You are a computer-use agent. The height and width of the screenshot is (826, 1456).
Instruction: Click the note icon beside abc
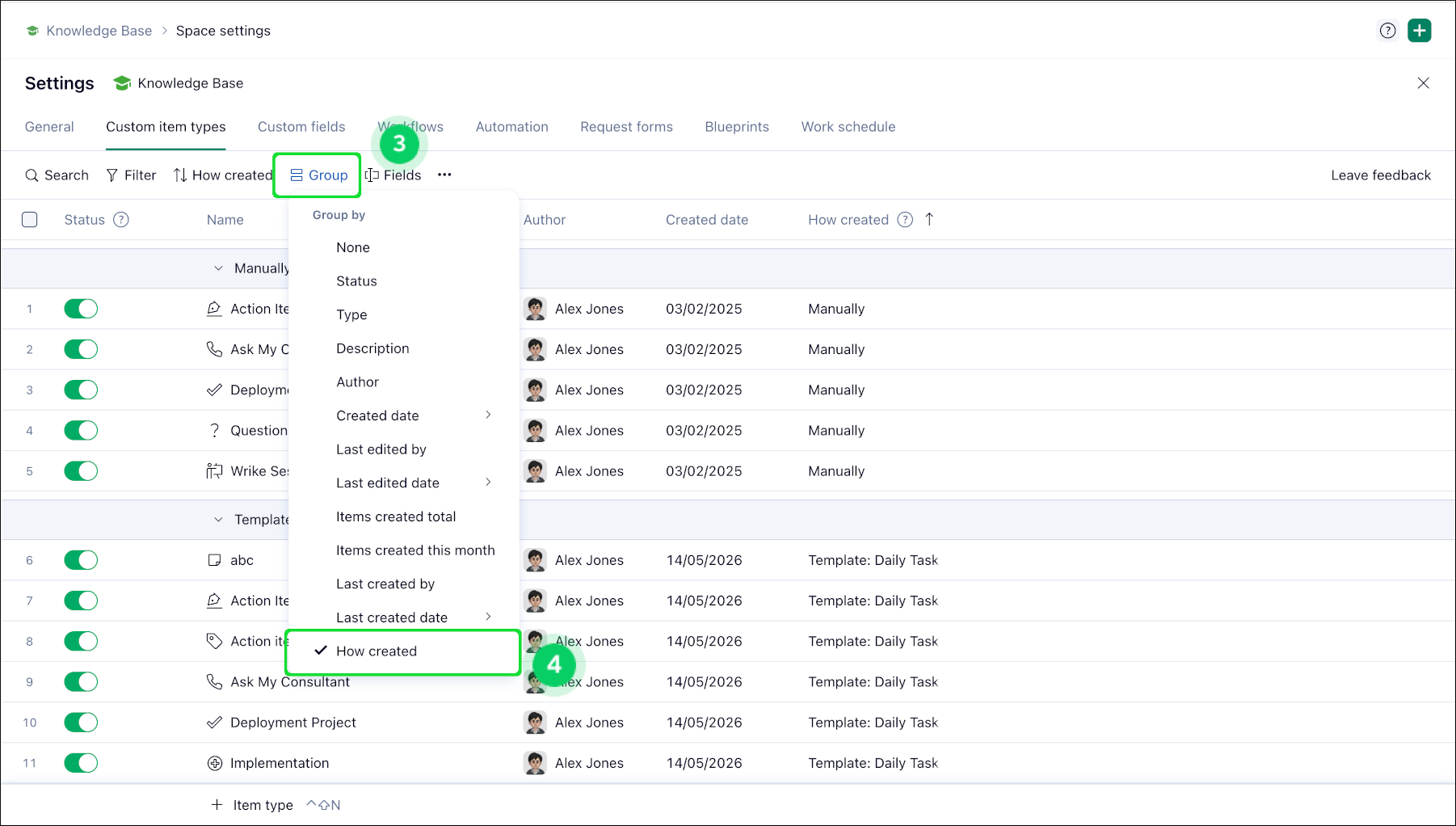(214, 560)
